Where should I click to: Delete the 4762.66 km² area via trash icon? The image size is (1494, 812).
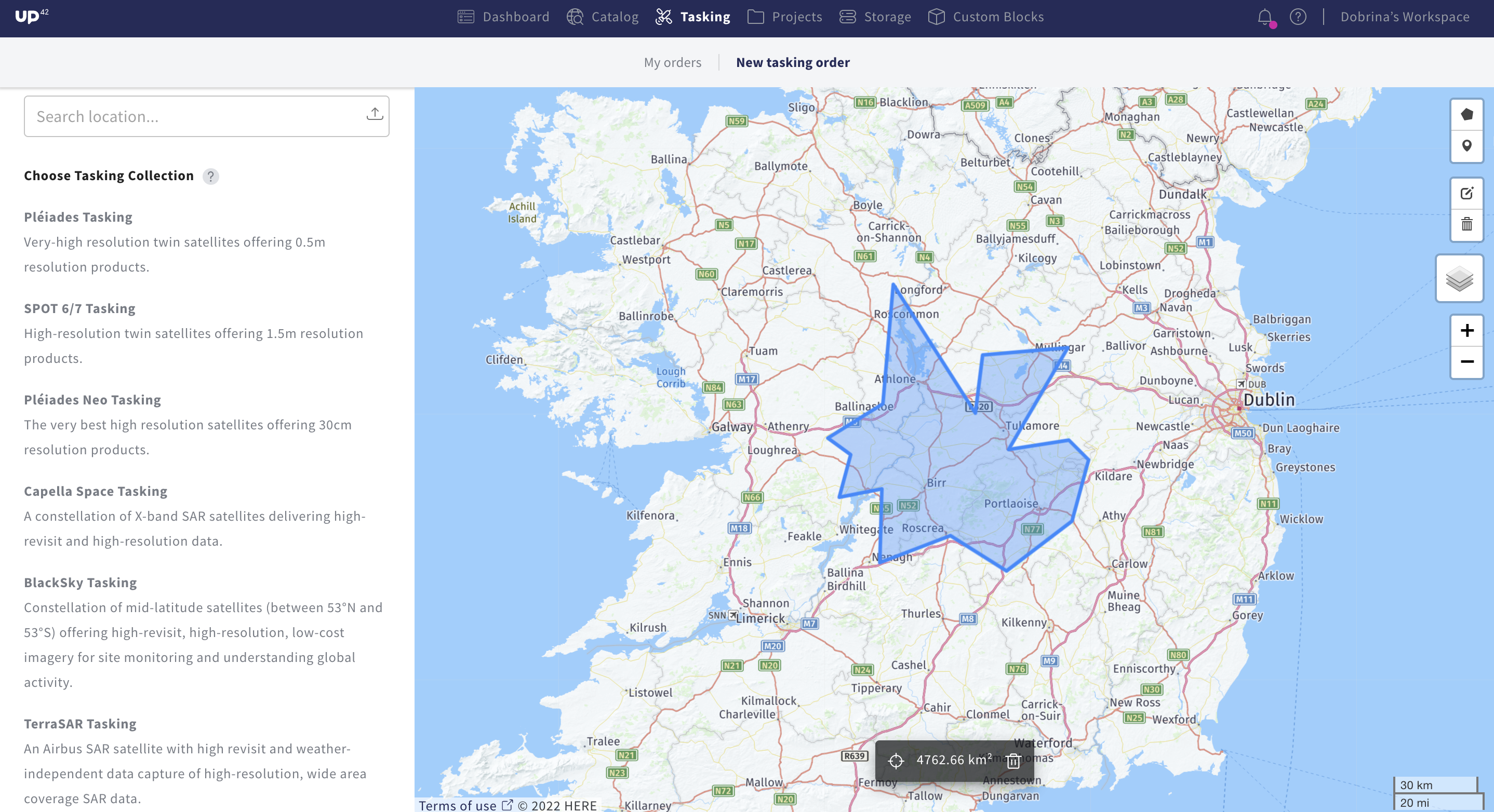pyautogui.click(x=1013, y=761)
